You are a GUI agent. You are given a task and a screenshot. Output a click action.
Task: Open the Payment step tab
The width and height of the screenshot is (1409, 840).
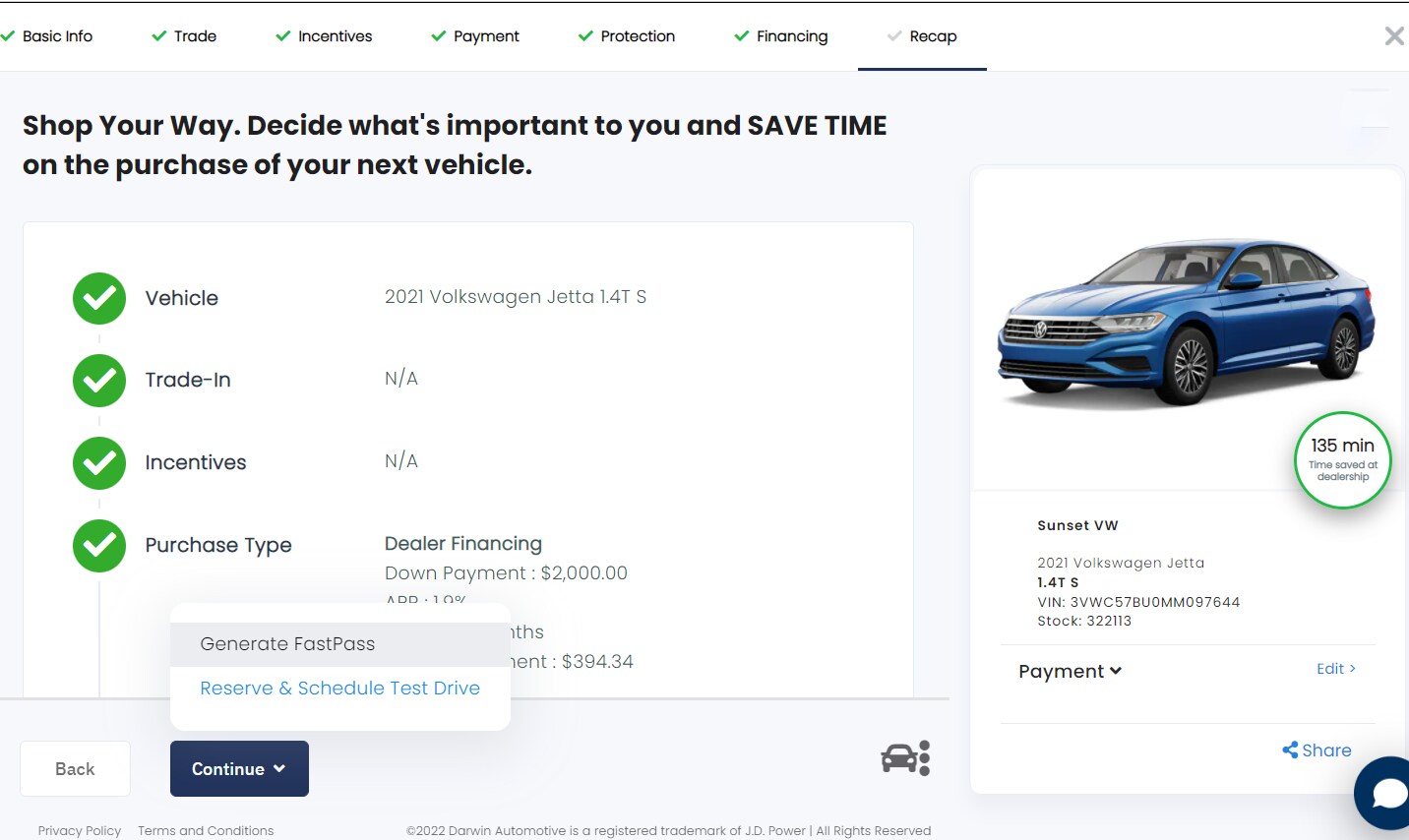click(x=475, y=36)
